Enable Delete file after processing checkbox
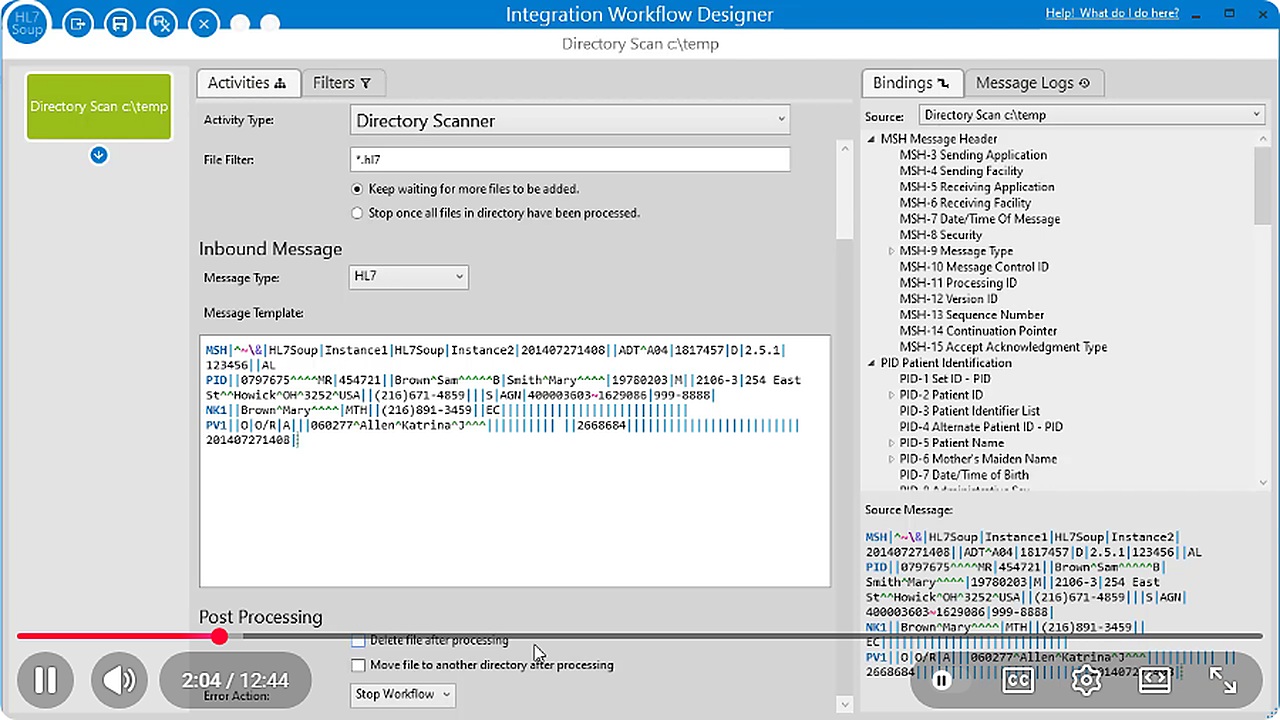Screen dimensions: 1280x720 pyautogui.click(x=358, y=641)
